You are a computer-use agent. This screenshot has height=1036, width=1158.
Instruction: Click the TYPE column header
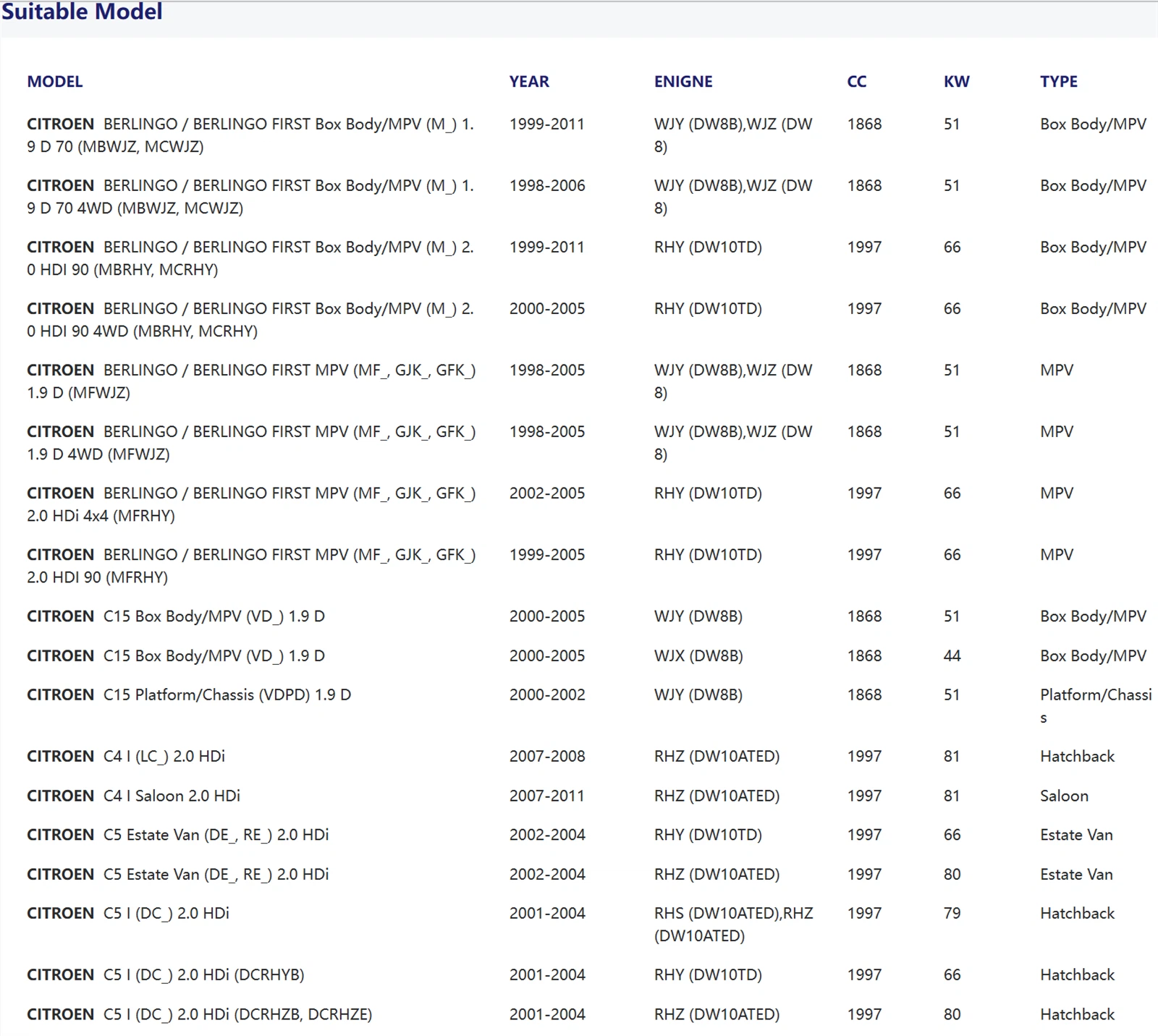coord(1059,82)
